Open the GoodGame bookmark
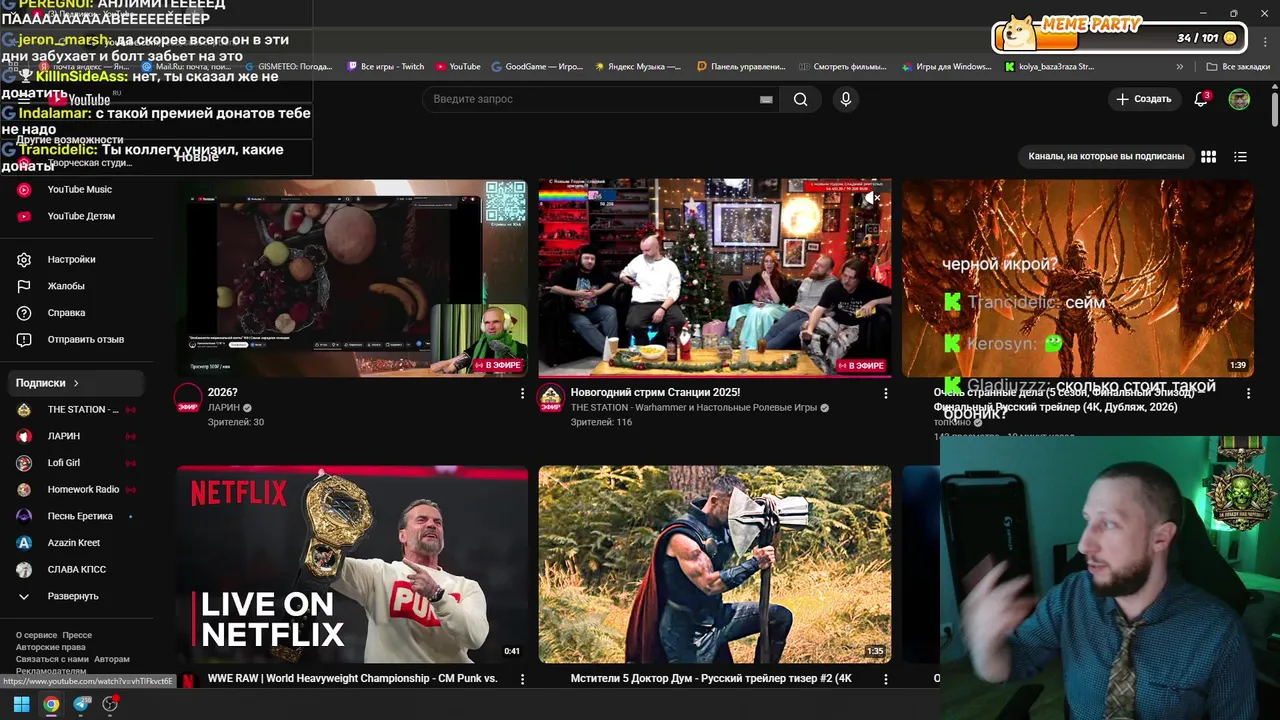 (537, 67)
